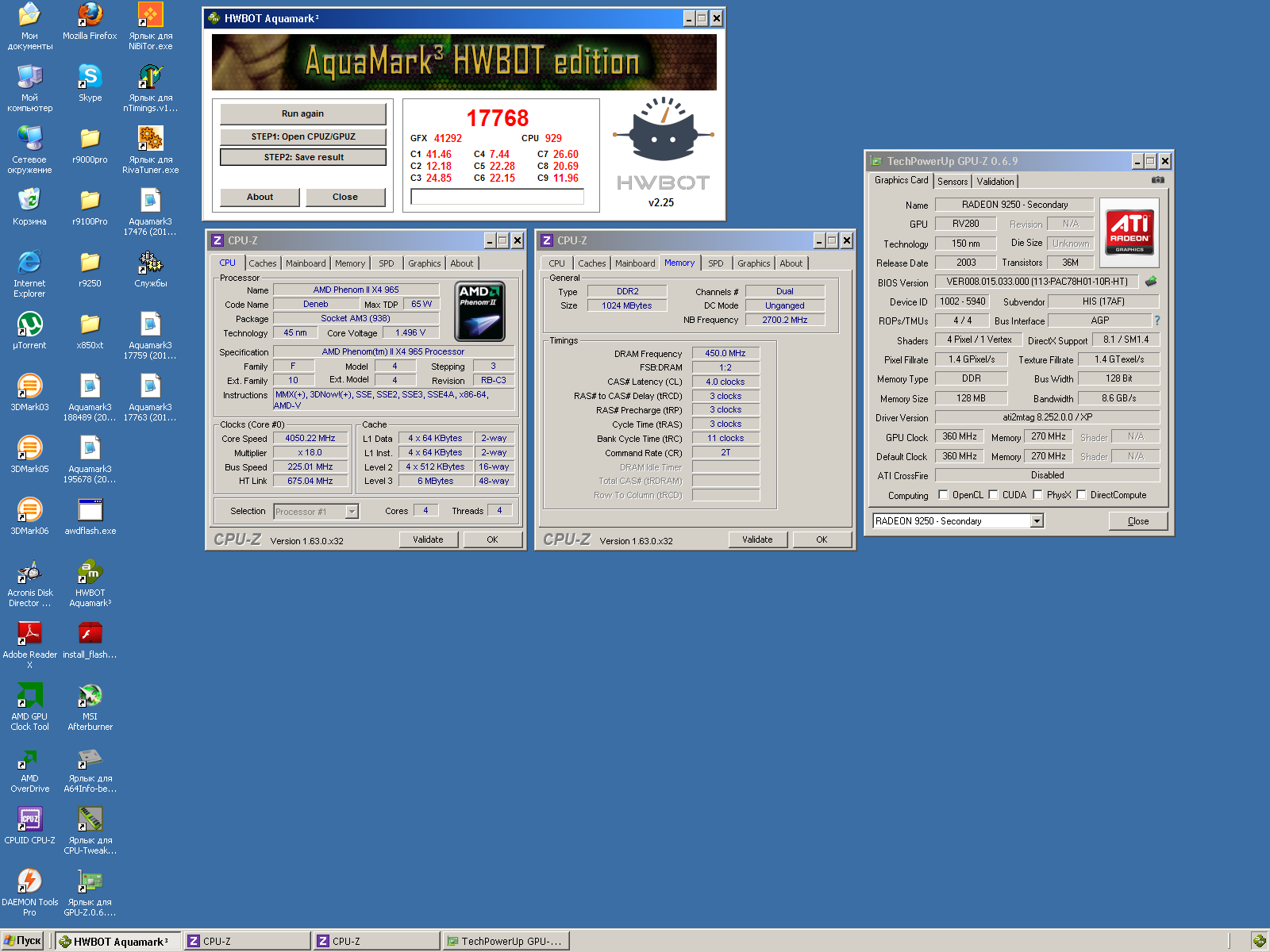Image resolution: width=1270 pixels, height=952 pixels.
Task: Open the AMD OverDrive desktop icon
Action: pyautogui.click(x=29, y=769)
